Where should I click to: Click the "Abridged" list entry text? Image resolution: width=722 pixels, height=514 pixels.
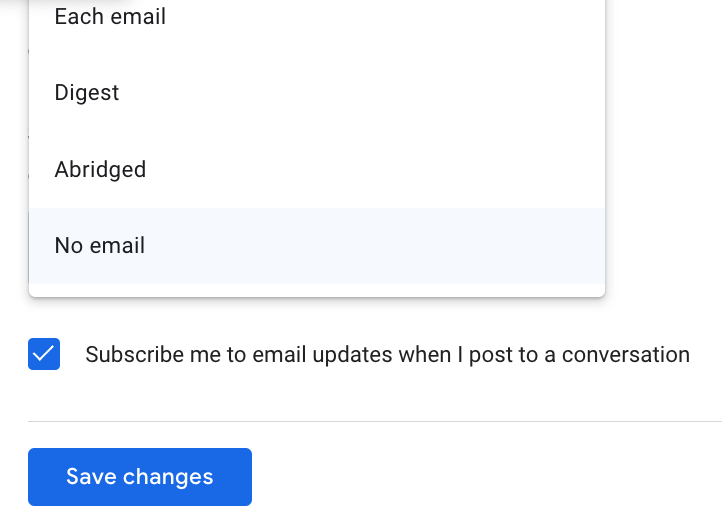point(100,169)
